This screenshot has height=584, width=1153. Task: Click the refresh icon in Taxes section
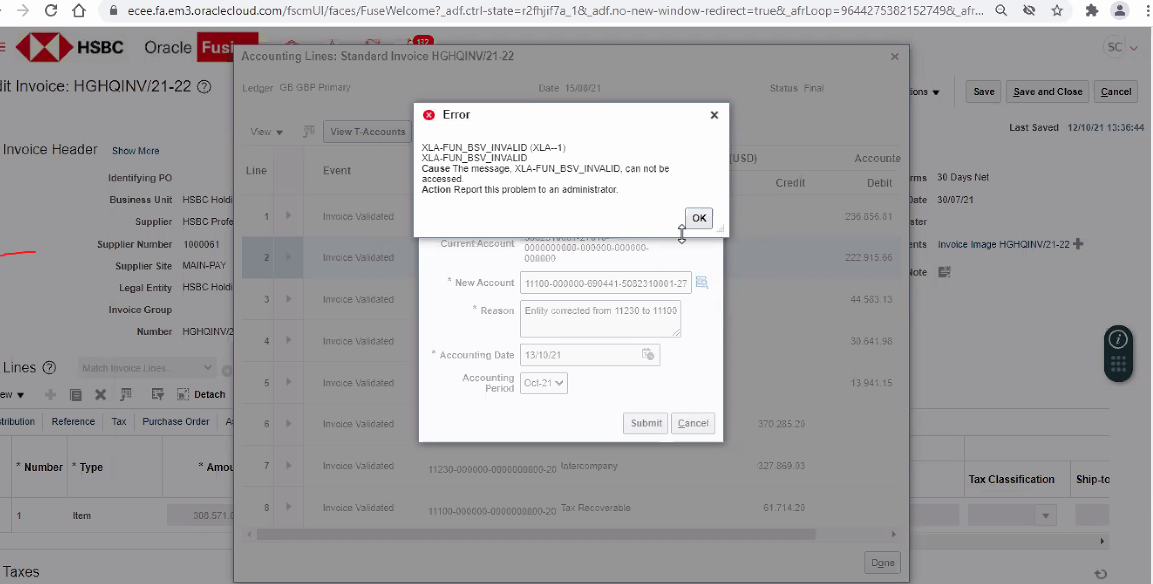[1101, 574]
